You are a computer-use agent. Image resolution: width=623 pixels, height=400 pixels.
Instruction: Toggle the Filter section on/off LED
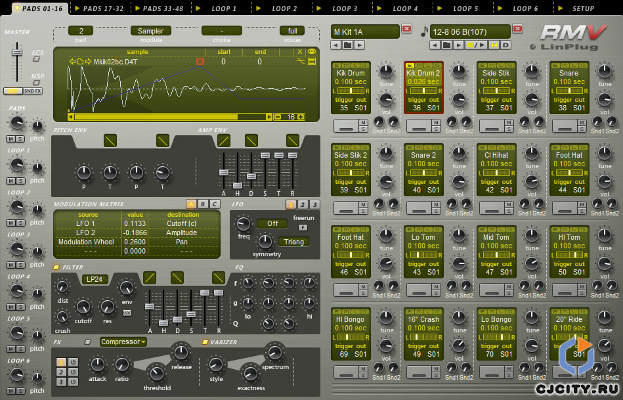click(56, 267)
